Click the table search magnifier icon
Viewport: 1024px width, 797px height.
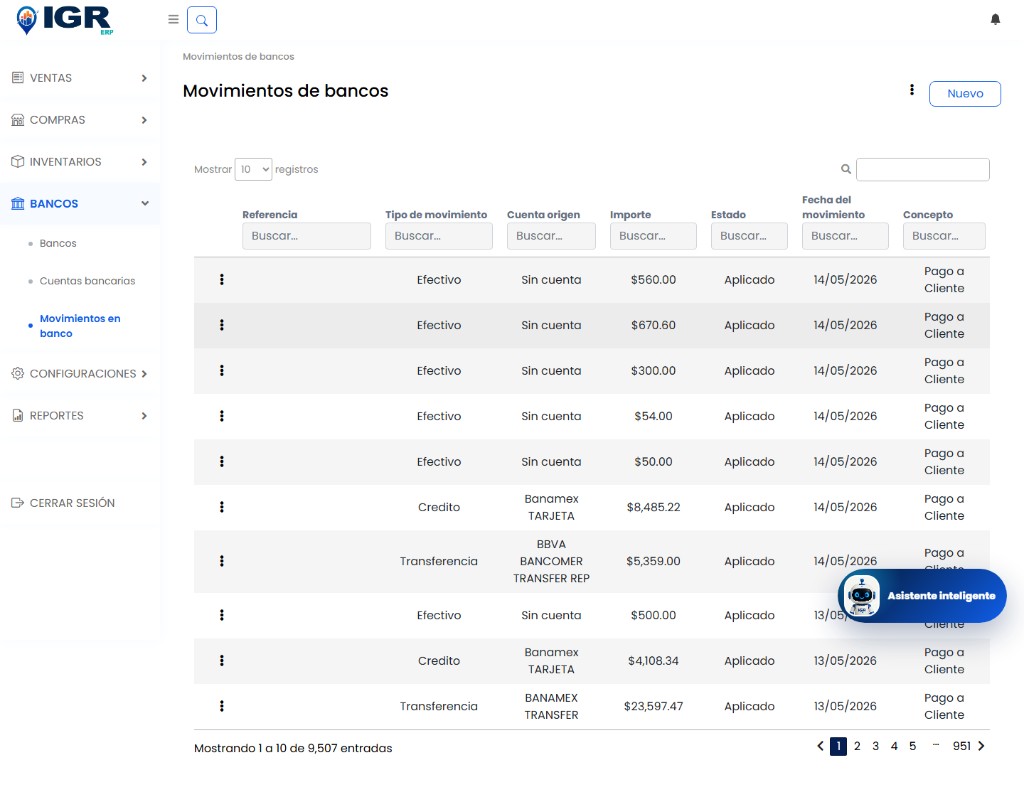coord(846,169)
